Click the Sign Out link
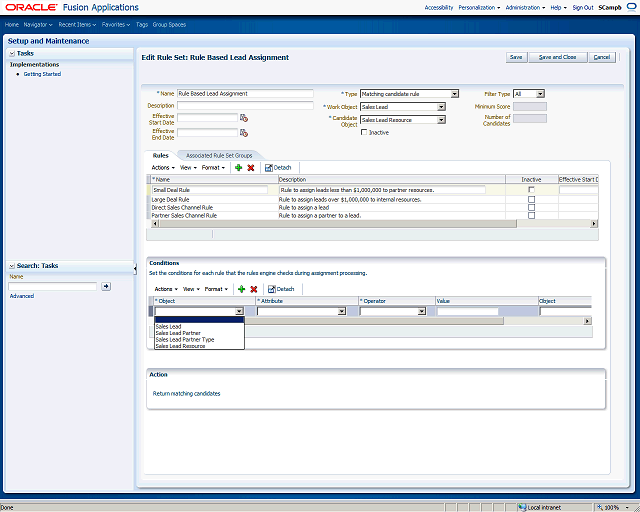 pyautogui.click(x=583, y=7)
